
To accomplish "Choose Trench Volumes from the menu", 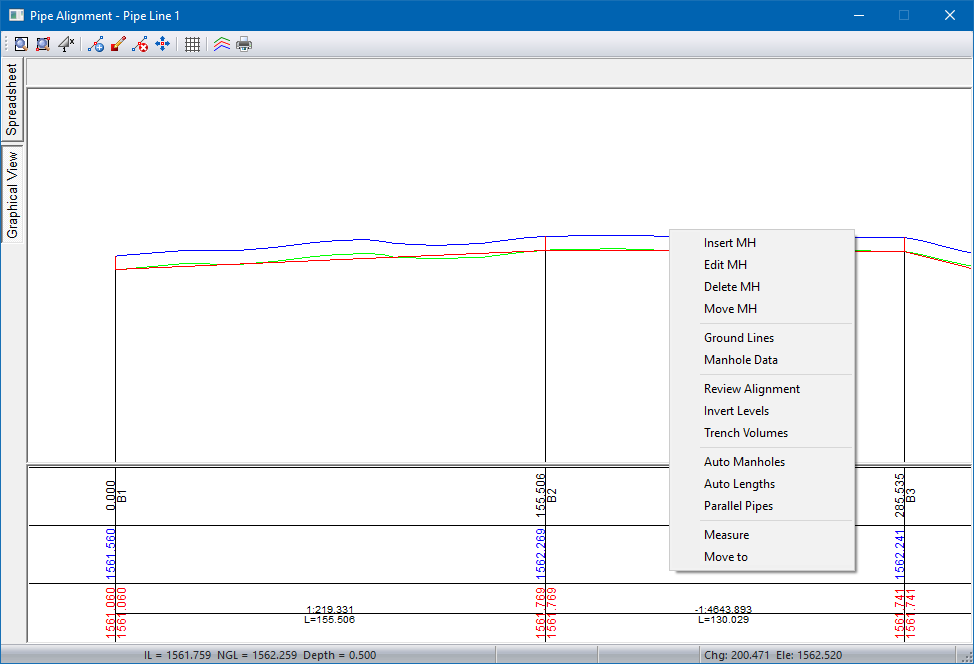I will (745, 433).
